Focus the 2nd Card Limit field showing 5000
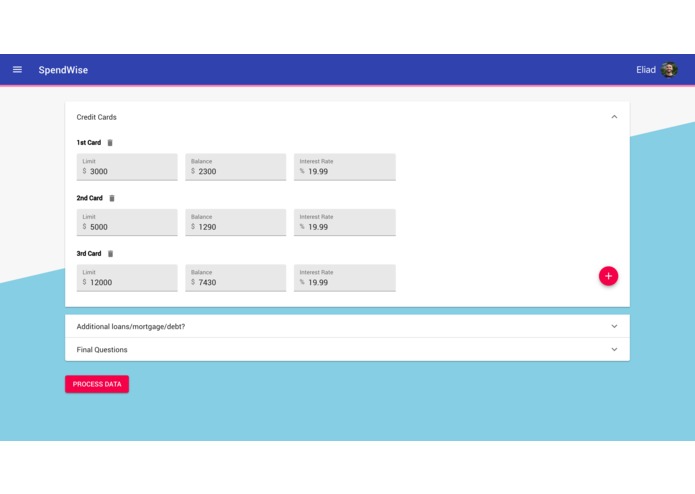The image size is (695, 494). point(127,222)
